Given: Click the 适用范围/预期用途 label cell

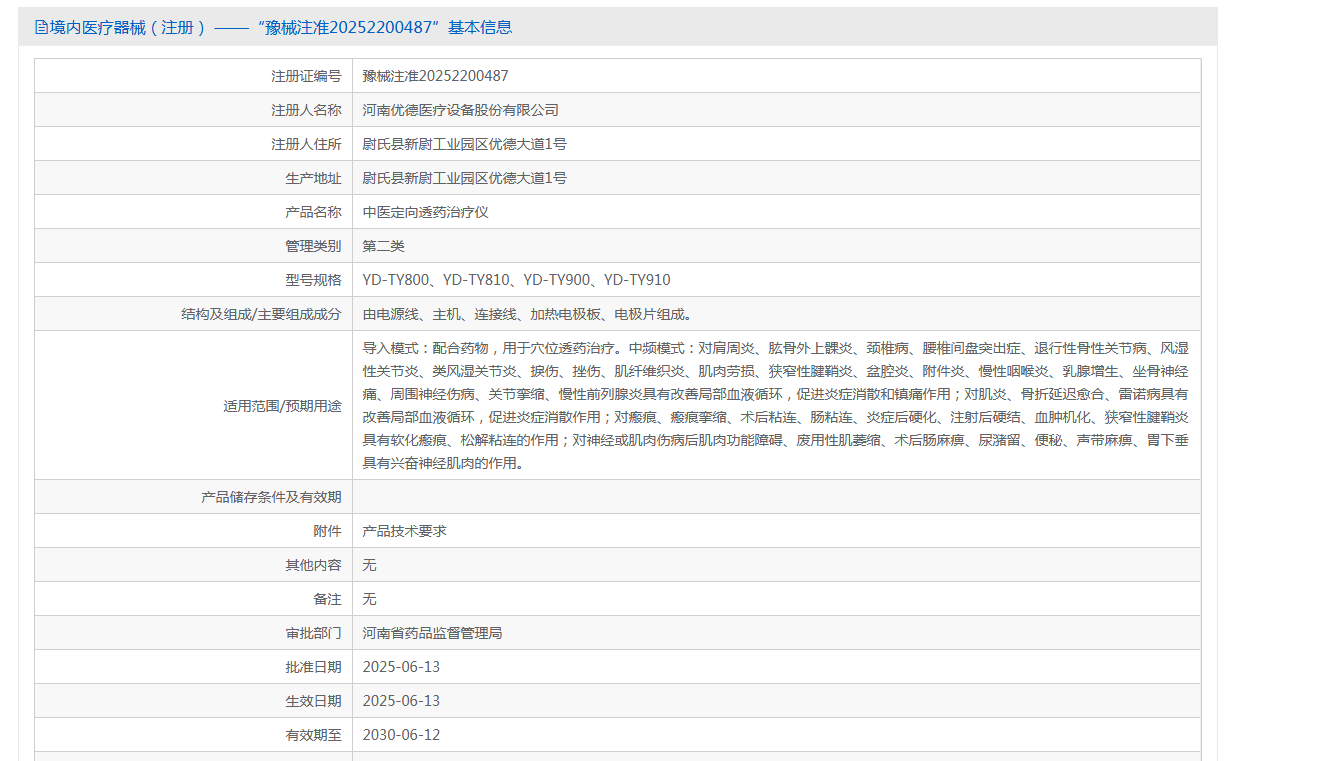Looking at the screenshot, I should click(x=194, y=405).
